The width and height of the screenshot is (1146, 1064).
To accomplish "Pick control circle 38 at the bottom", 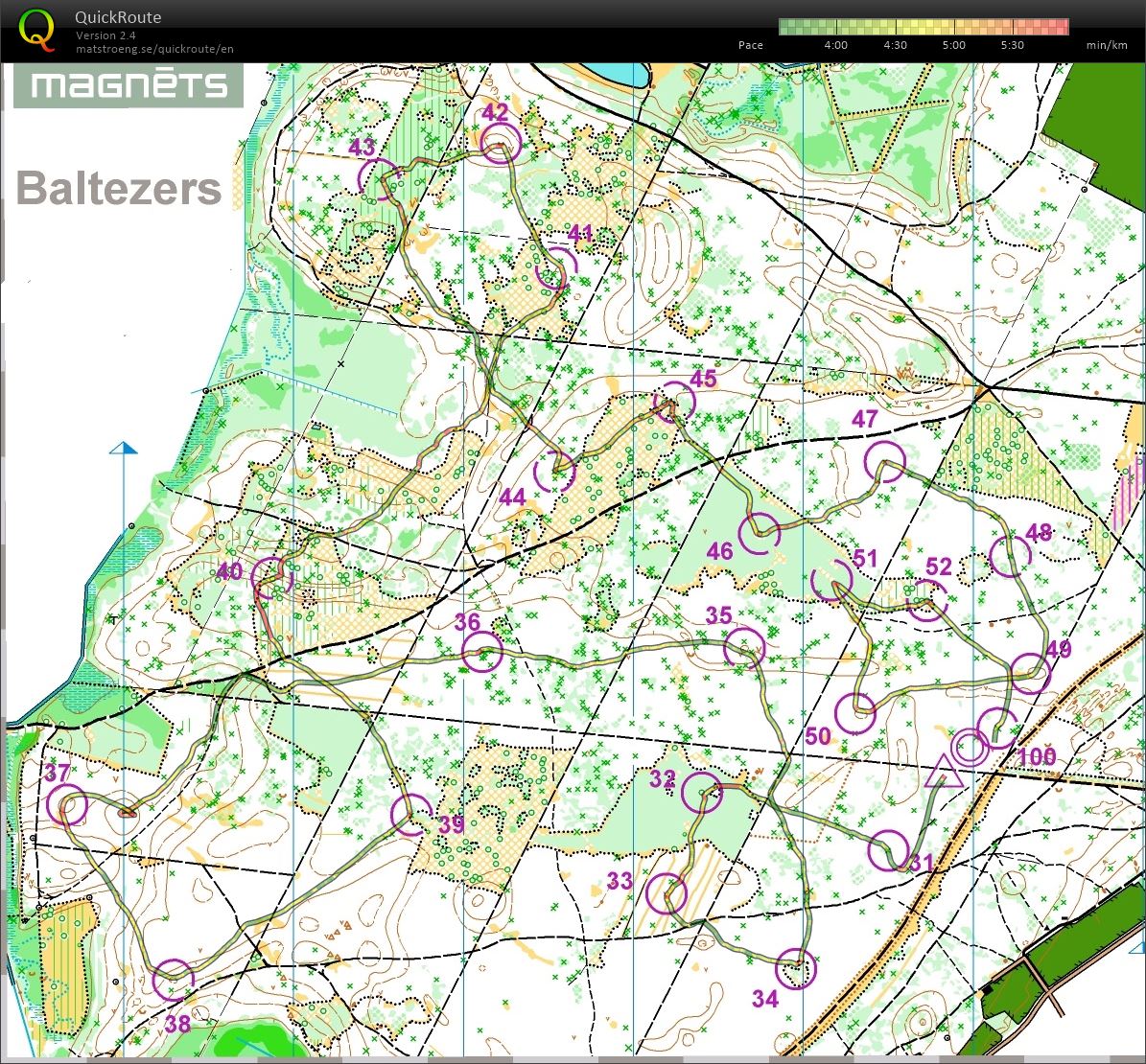I will 174,979.
